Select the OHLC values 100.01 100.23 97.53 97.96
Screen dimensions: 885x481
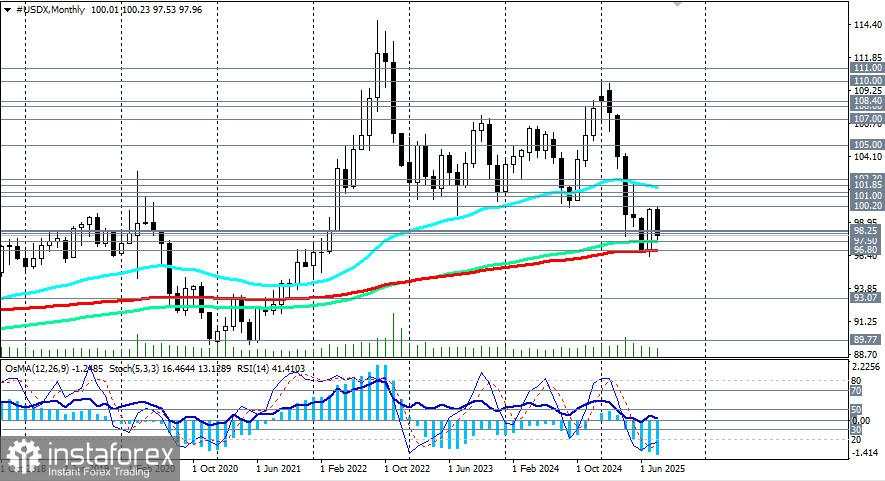click(x=146, y=10)
